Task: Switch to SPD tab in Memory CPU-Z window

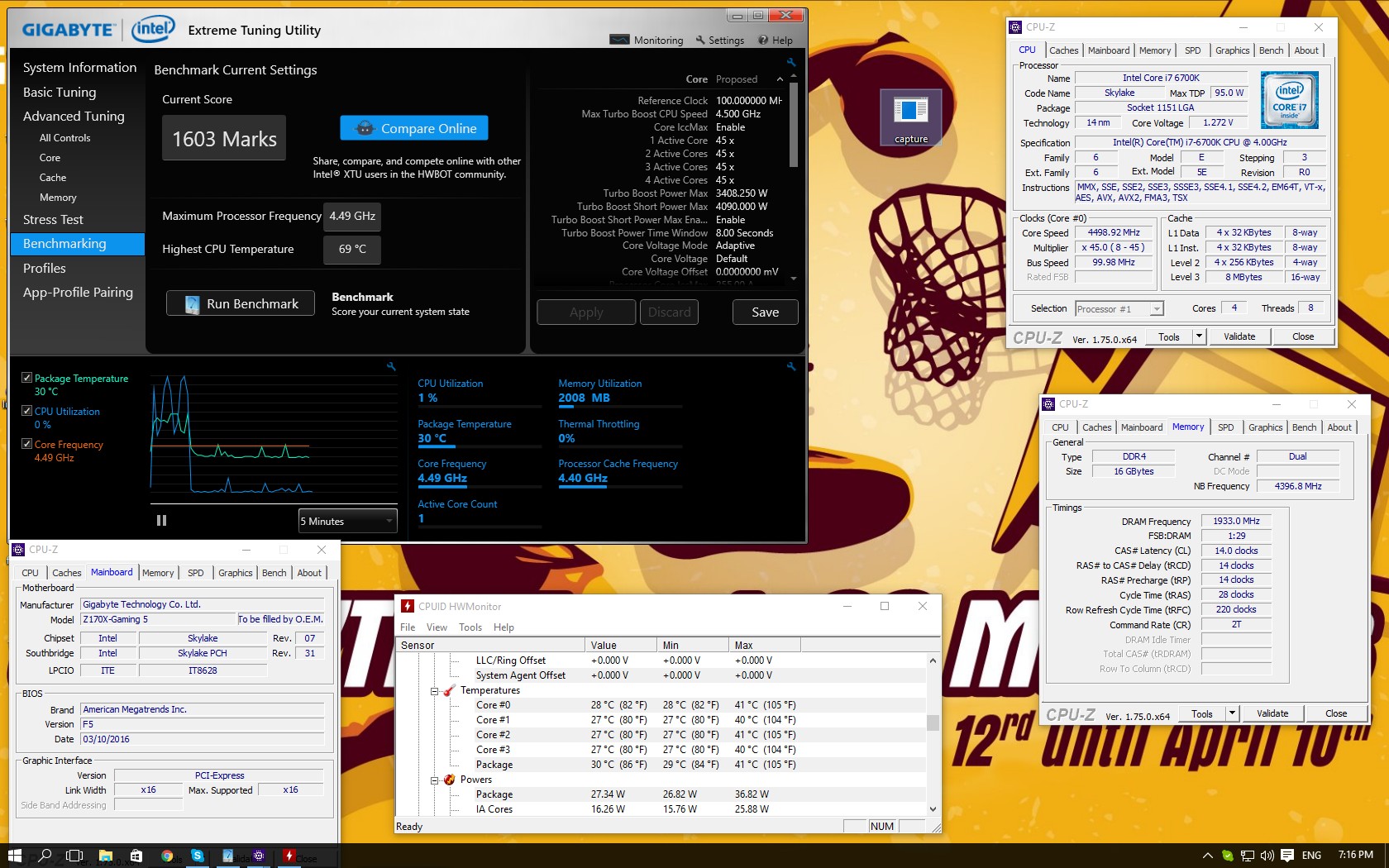Action: [x=1225, y=427]
